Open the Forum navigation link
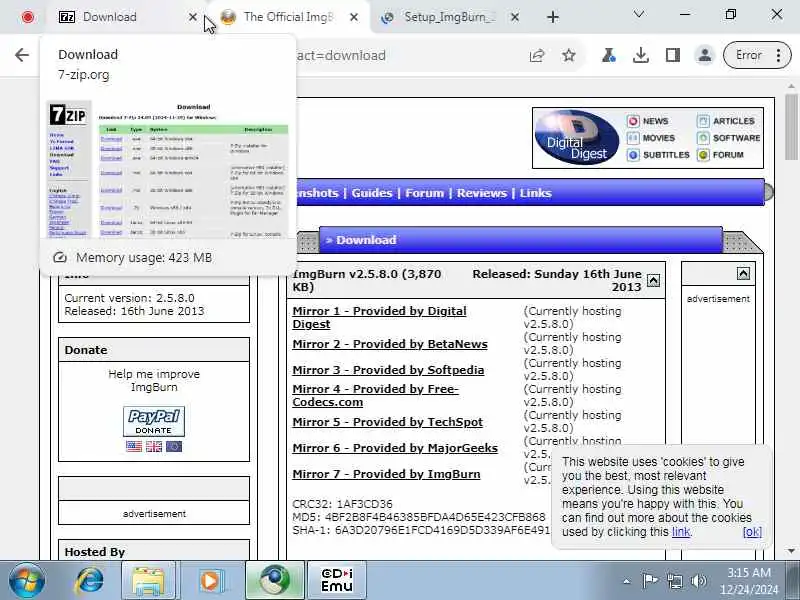800x600 pixels. [x=424, y=193]
